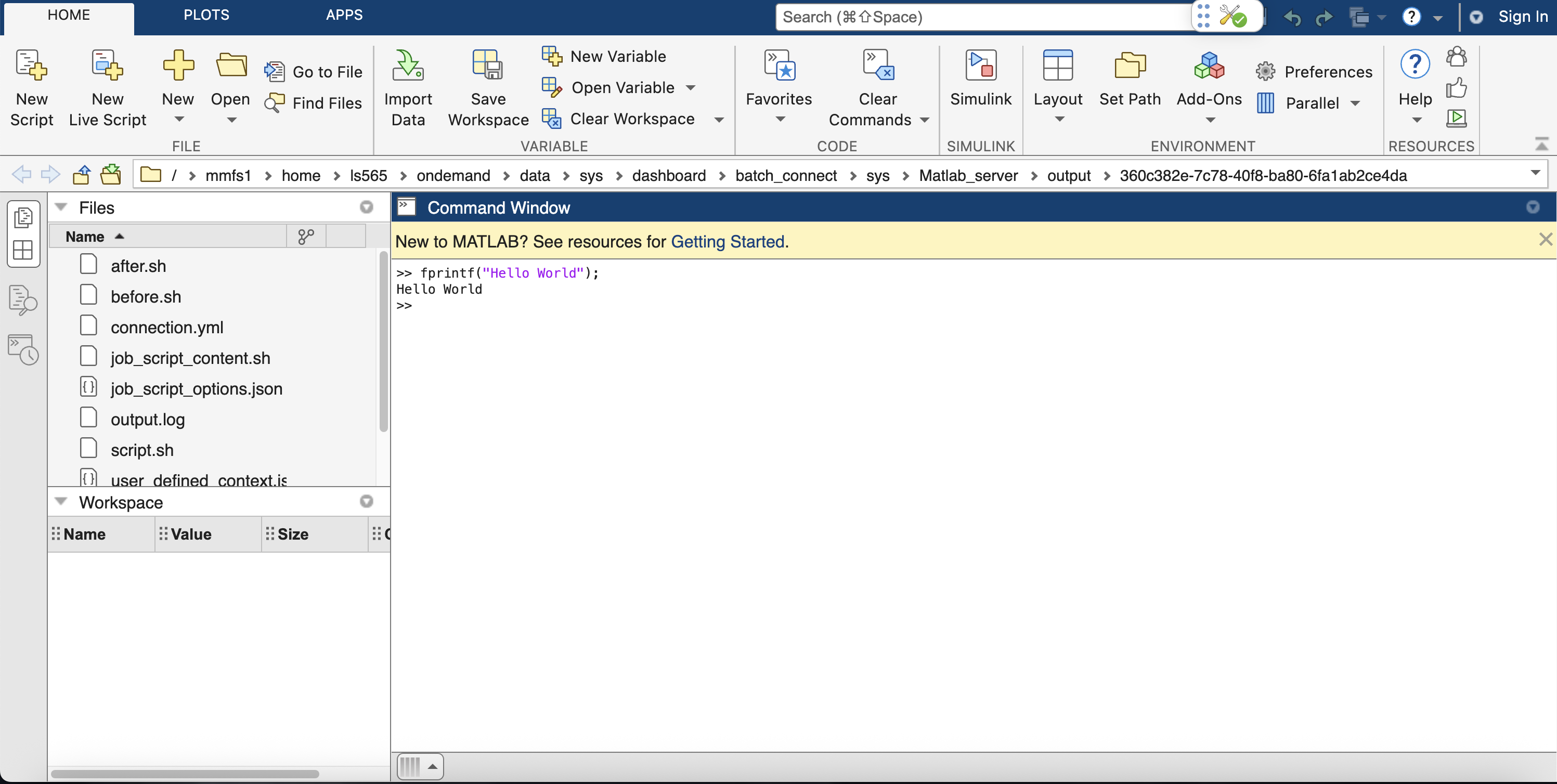
Task: Click Find Files
Action: pyautogui.click(x=314, y=103)
